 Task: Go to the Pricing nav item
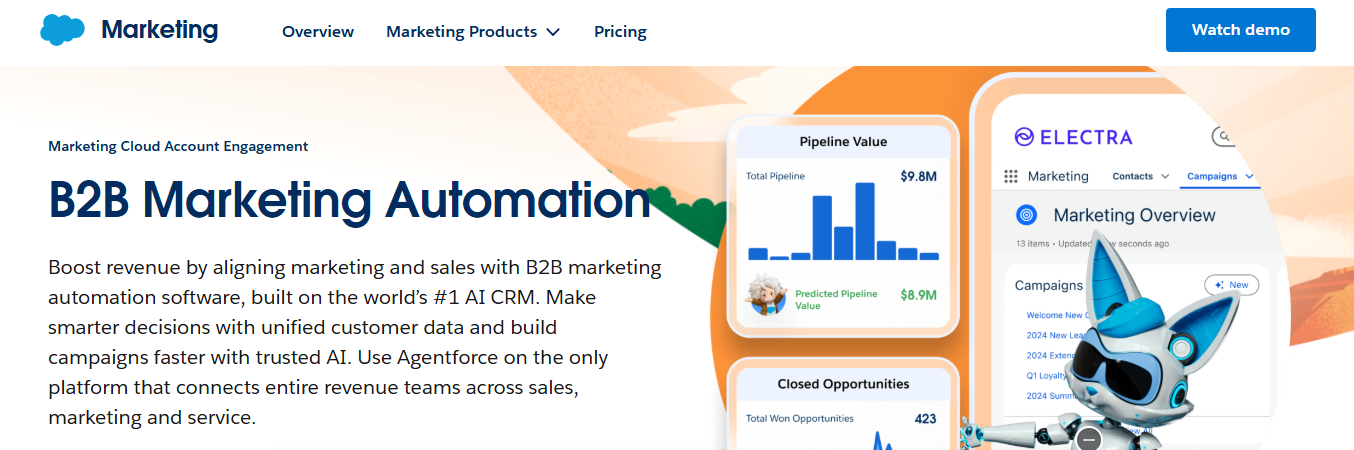tap(620, 31)
